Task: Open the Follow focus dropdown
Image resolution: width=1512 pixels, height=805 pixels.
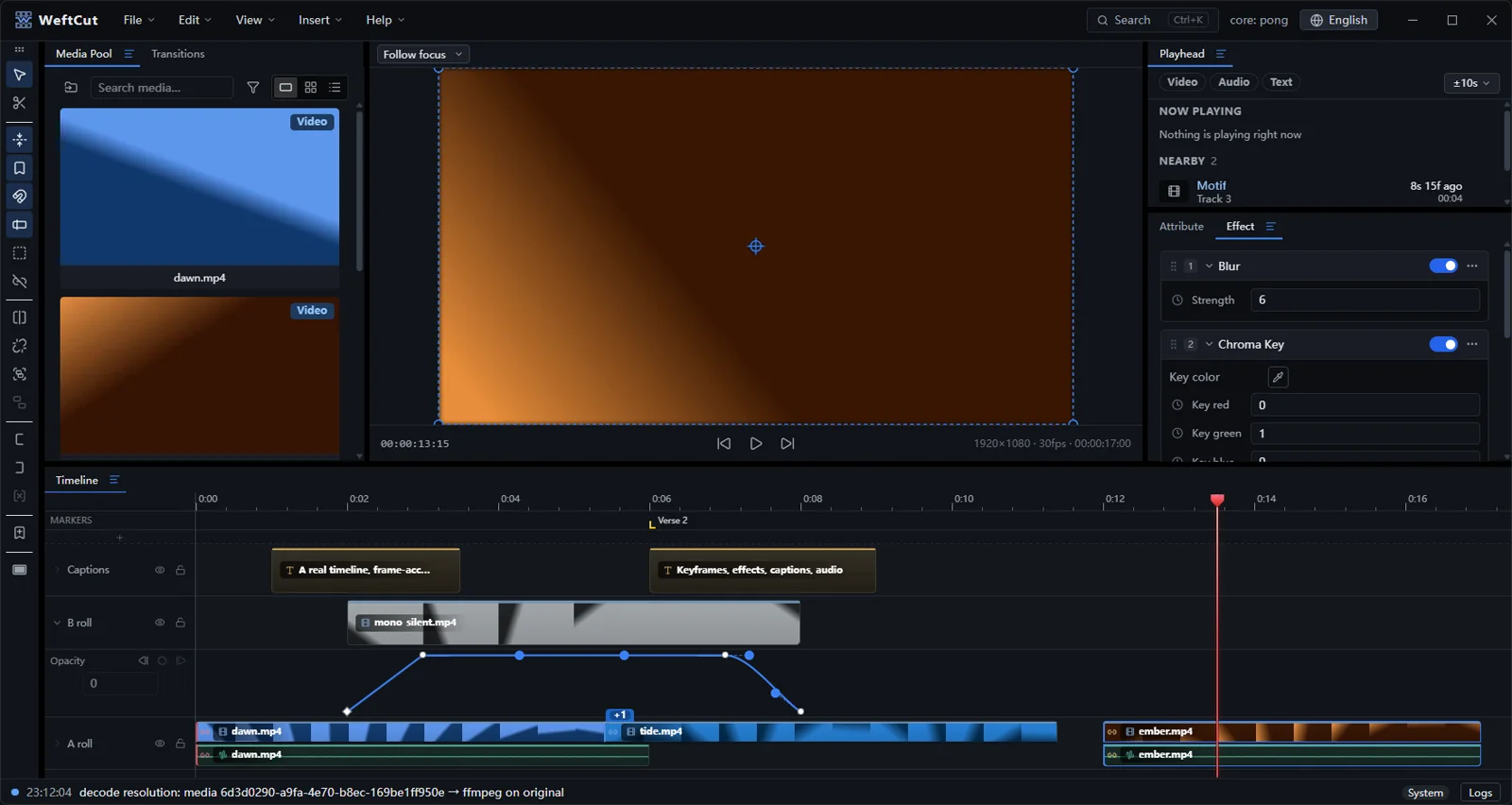Action: 422,55
